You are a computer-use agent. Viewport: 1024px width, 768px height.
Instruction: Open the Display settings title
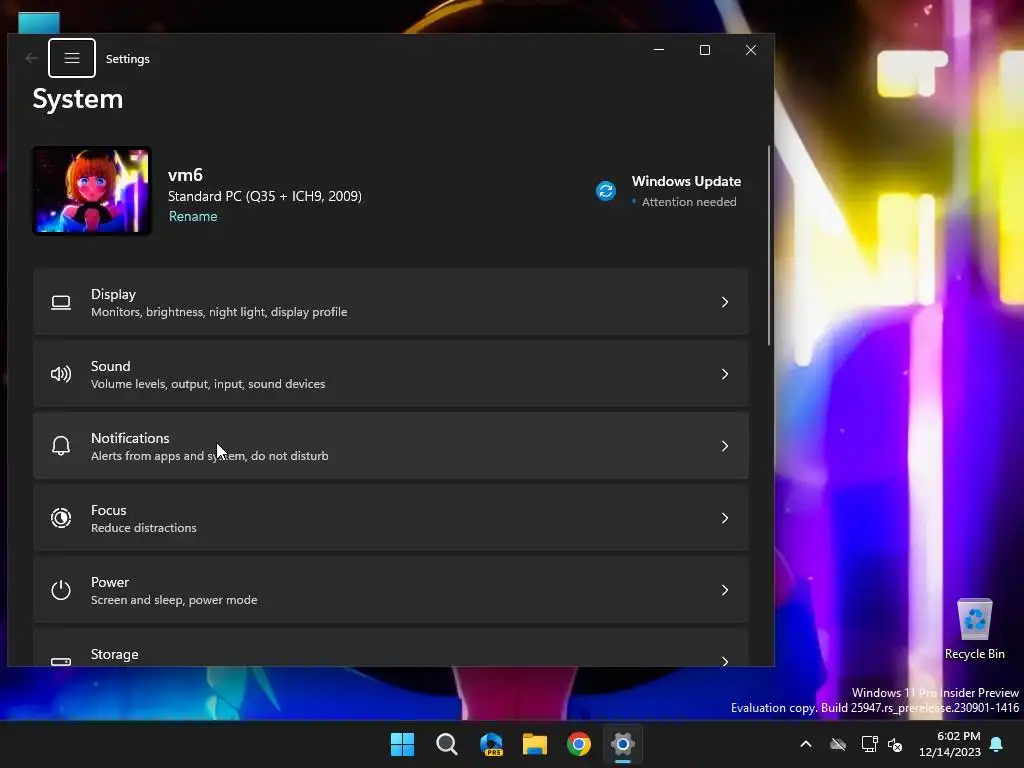point(113,295)
